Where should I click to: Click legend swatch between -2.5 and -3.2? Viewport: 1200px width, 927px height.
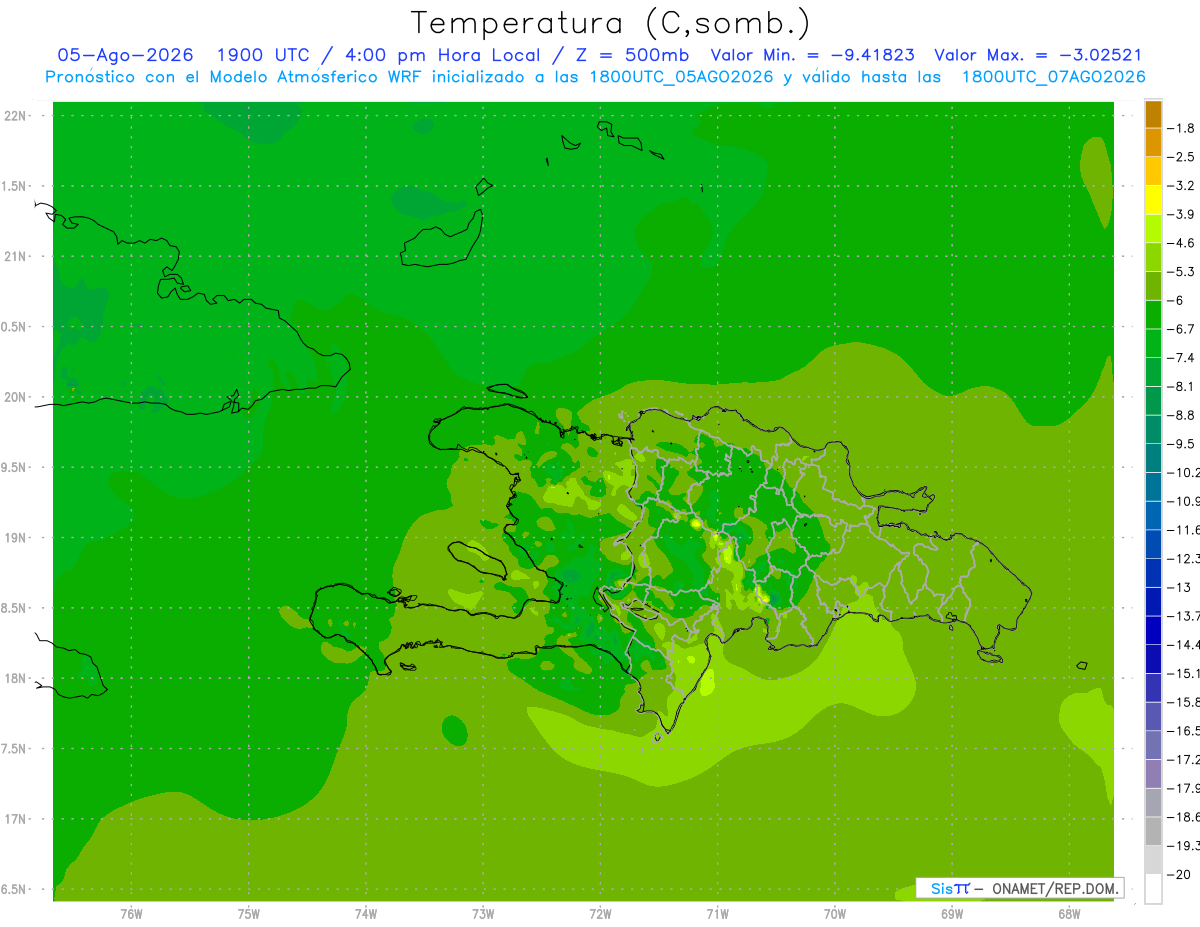pos(1153,171)
